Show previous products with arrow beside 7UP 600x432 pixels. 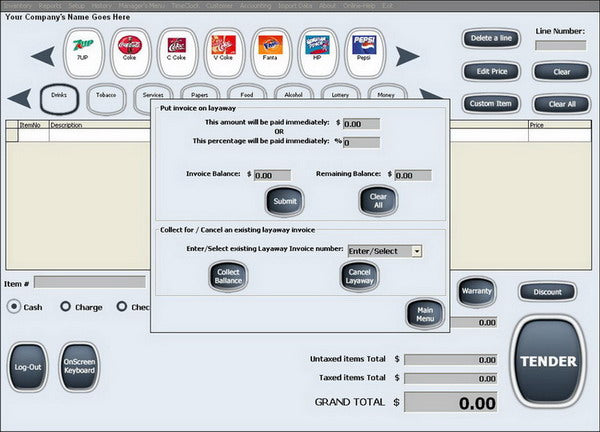pos(43,56)
